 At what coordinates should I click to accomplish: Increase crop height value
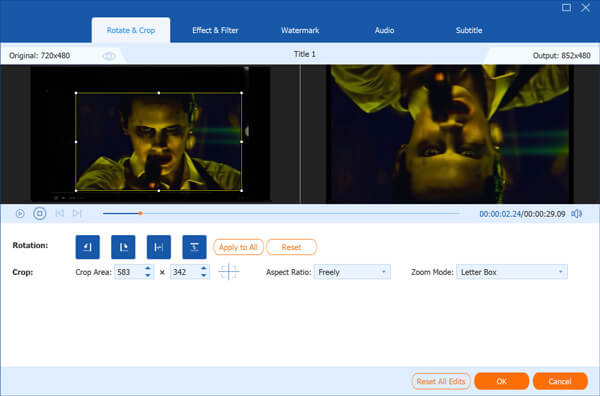click(204, 269)
